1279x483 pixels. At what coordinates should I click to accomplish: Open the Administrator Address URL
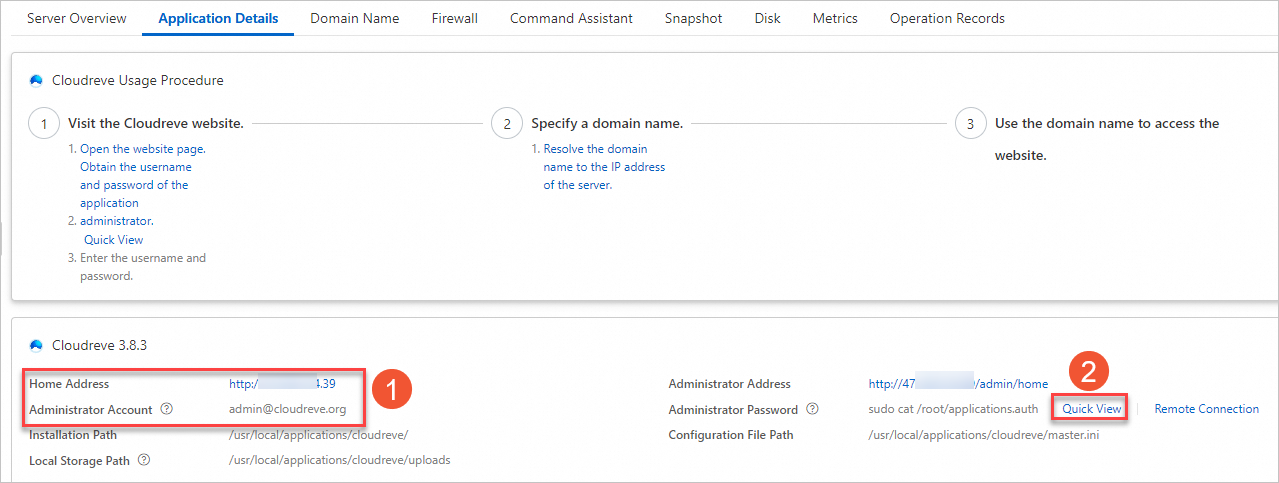coord(957,384)
